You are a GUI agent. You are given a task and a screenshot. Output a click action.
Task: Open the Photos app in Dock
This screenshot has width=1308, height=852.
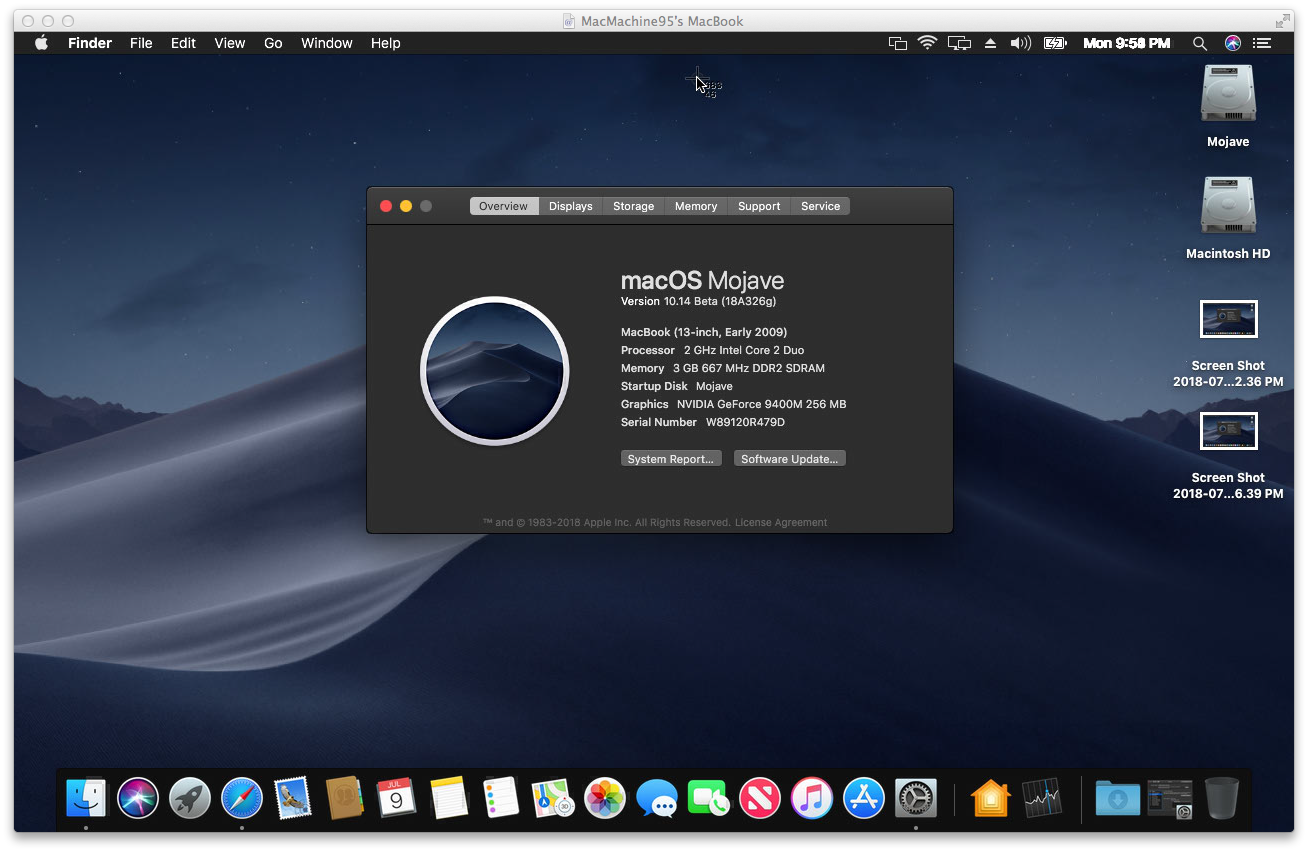(605, 798)
